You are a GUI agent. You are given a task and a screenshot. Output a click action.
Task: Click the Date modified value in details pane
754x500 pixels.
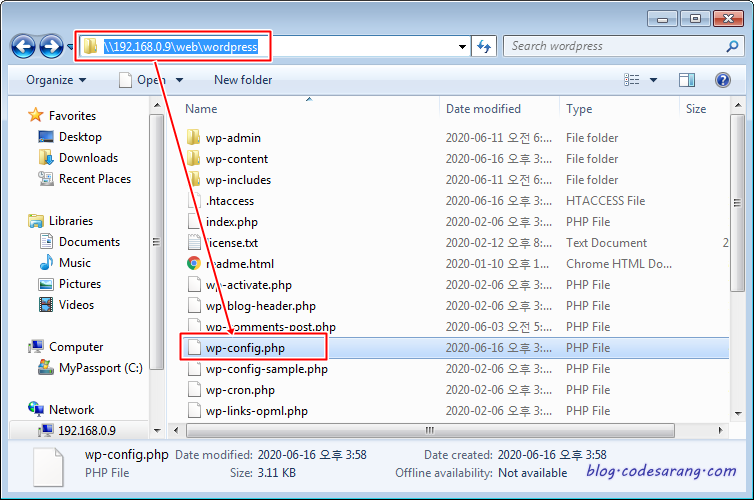coord(312,455)
